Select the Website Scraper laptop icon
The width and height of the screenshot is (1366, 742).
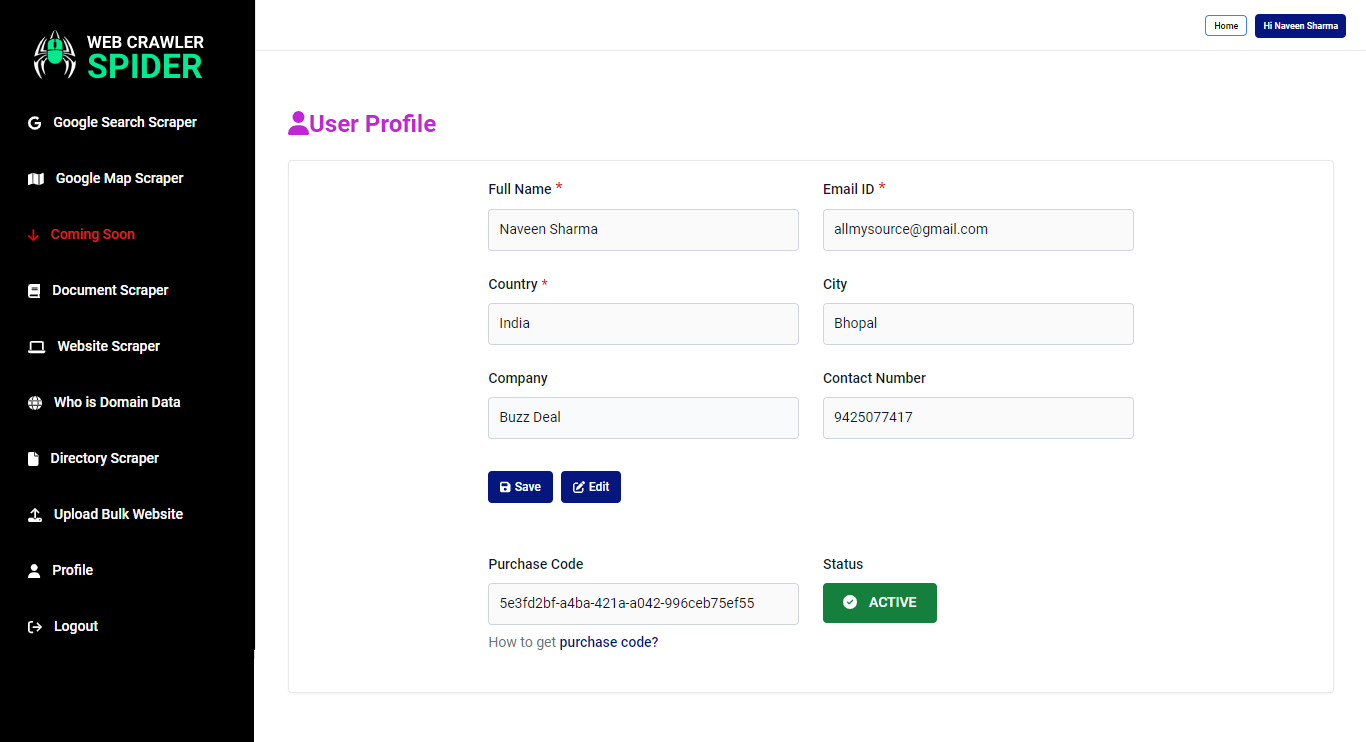coord(36,345)
